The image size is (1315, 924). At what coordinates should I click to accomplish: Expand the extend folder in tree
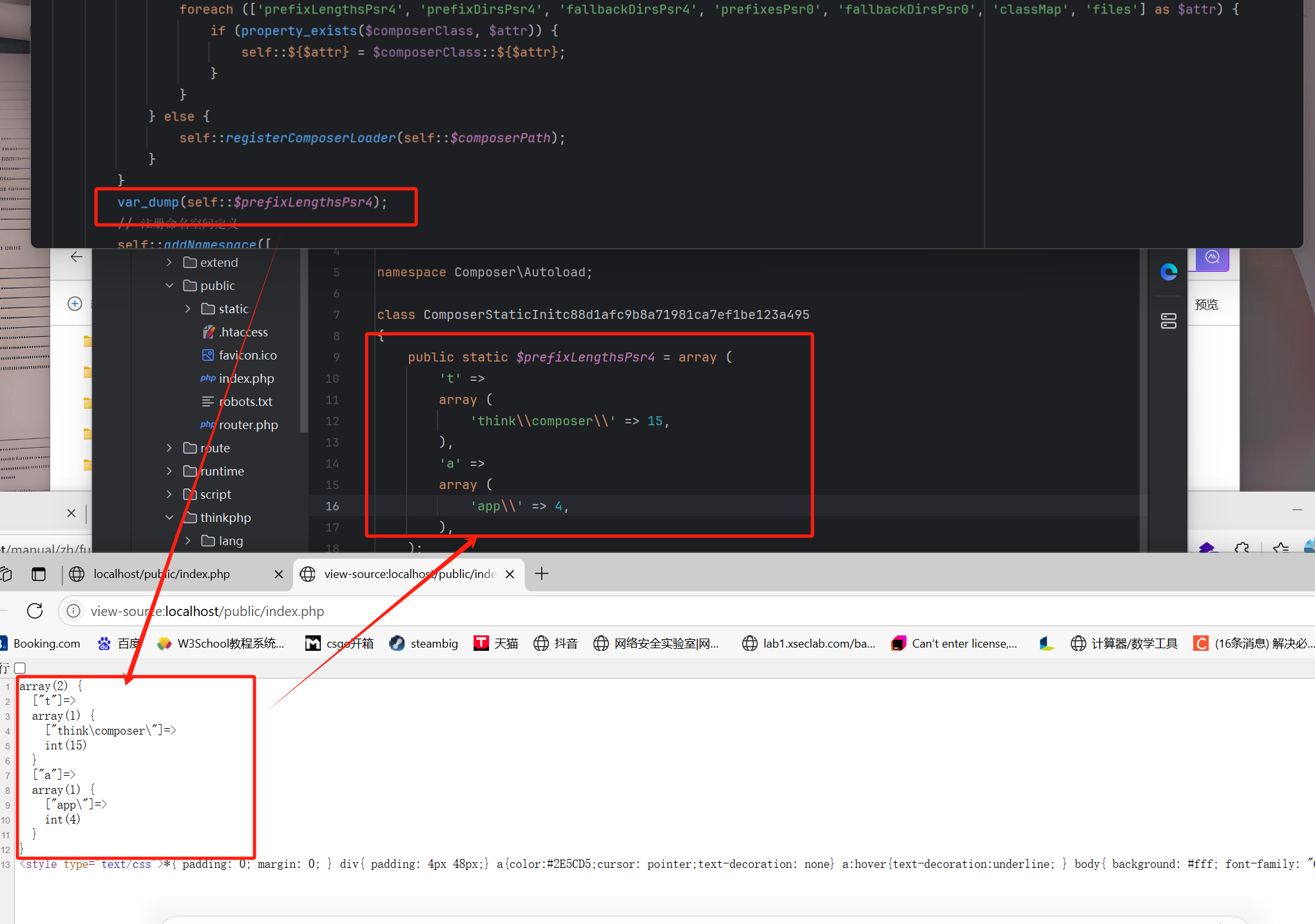point(169,262)
